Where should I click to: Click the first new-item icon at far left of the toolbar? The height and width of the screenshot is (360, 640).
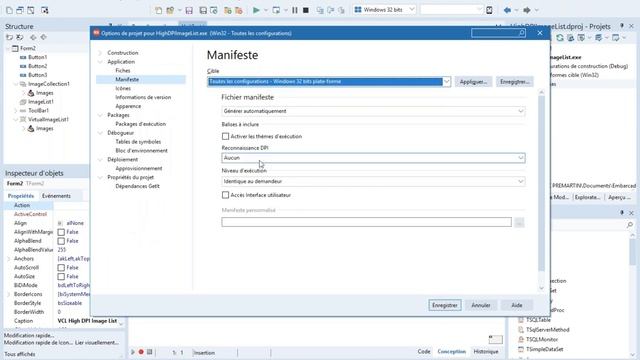tap(9, 10)
